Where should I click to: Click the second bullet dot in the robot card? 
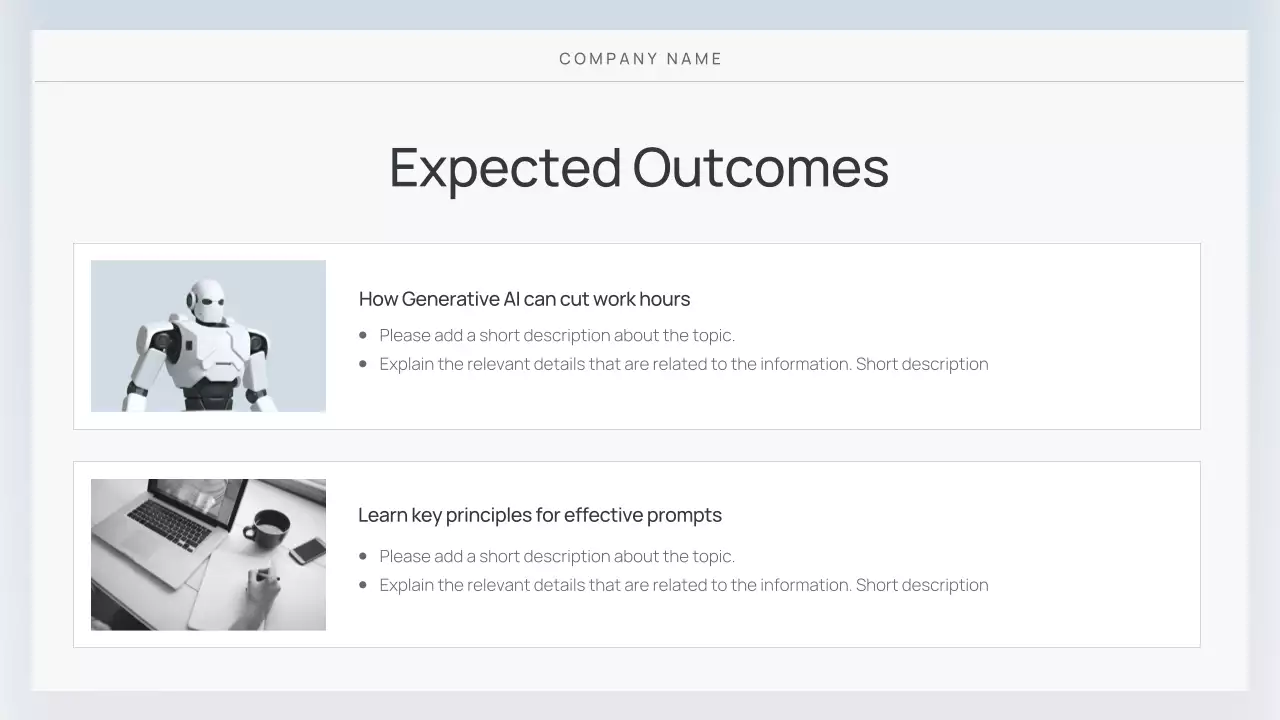[x=363, y=364]
